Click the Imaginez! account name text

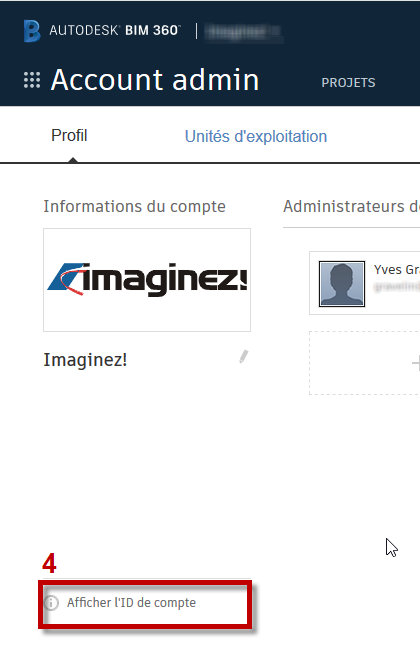coord(85,360)
